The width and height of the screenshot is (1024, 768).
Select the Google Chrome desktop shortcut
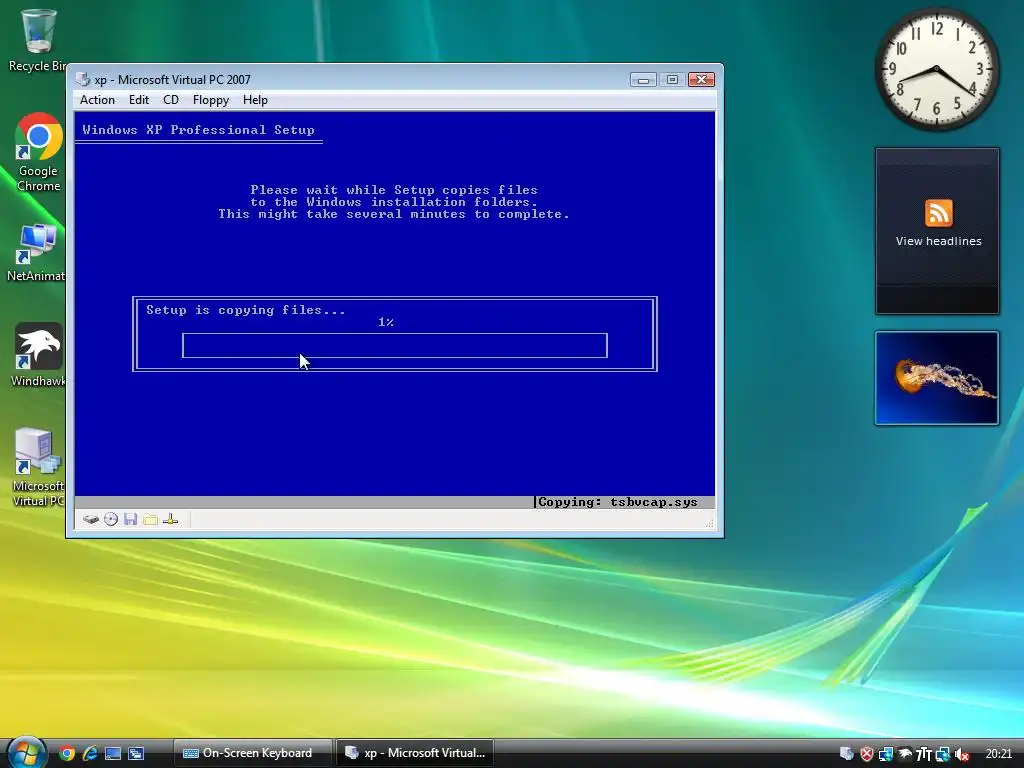click(x=39, y=153)
